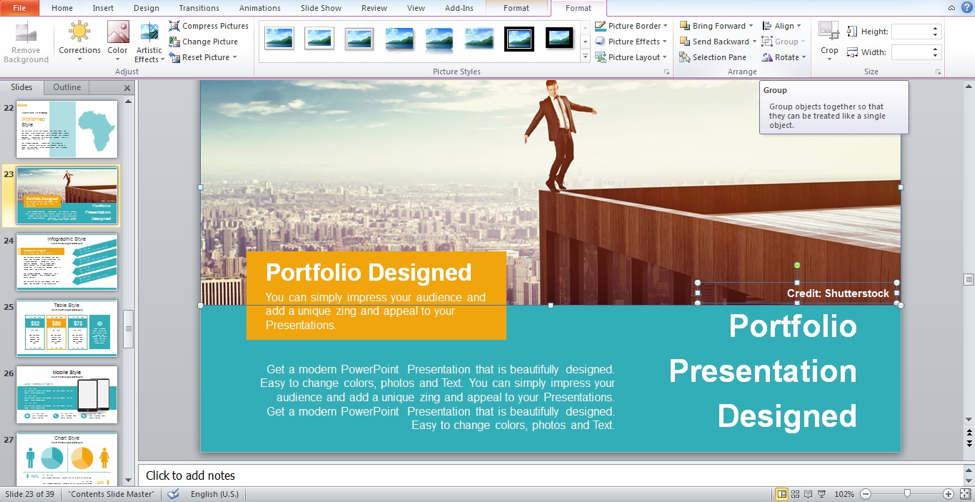Viewport: 975px width, 502px height.
Task: Open PowerPoint Help question mark icon
Action: [966, 7]
